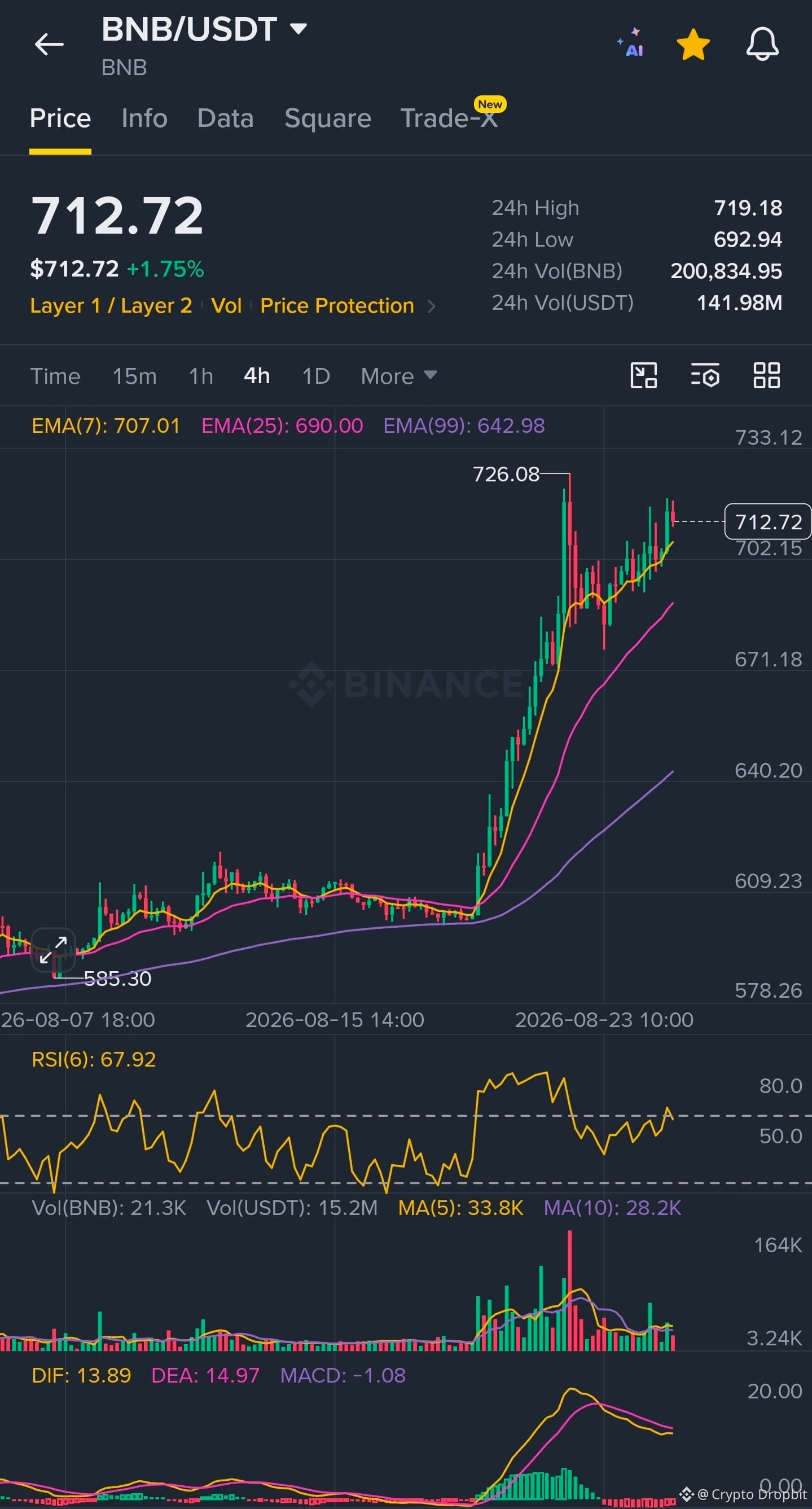812x1509 pixels.
Task: Tap the 585.30 low marker
Action: 117,979
